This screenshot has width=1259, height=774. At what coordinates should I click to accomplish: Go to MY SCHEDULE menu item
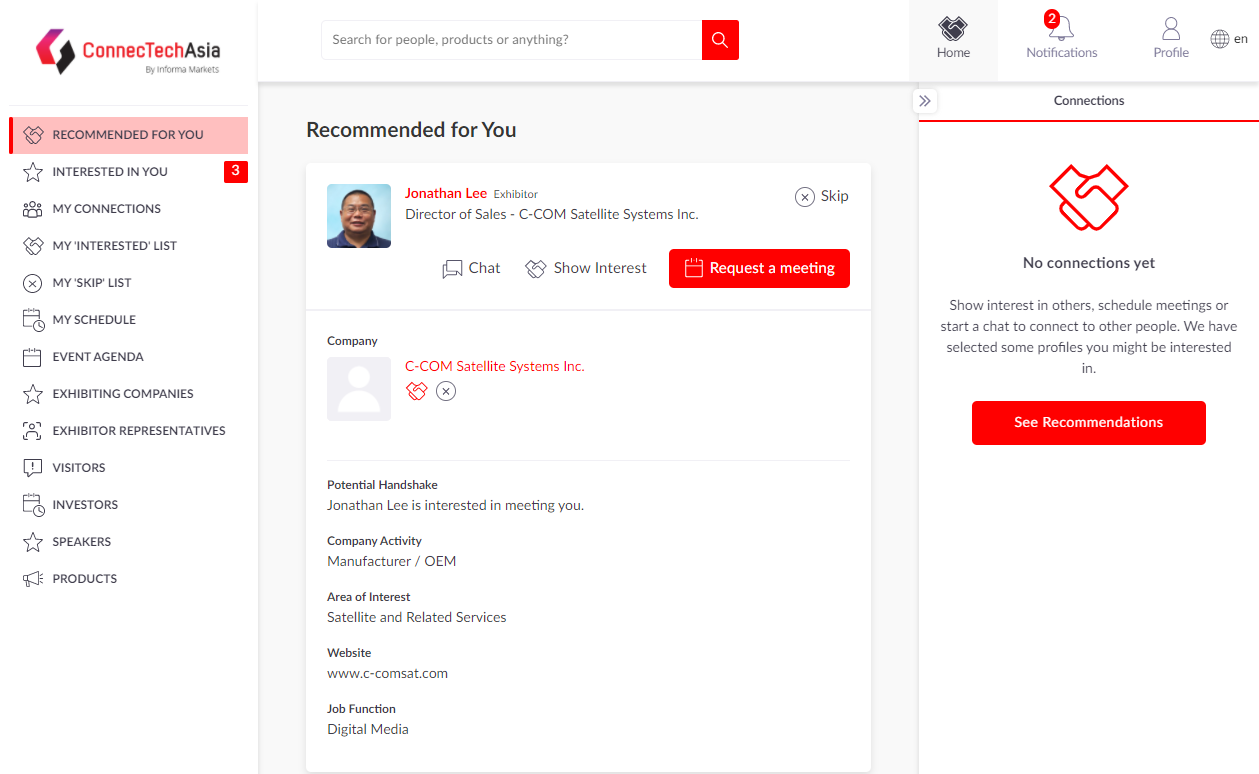[x=128, y=320]
